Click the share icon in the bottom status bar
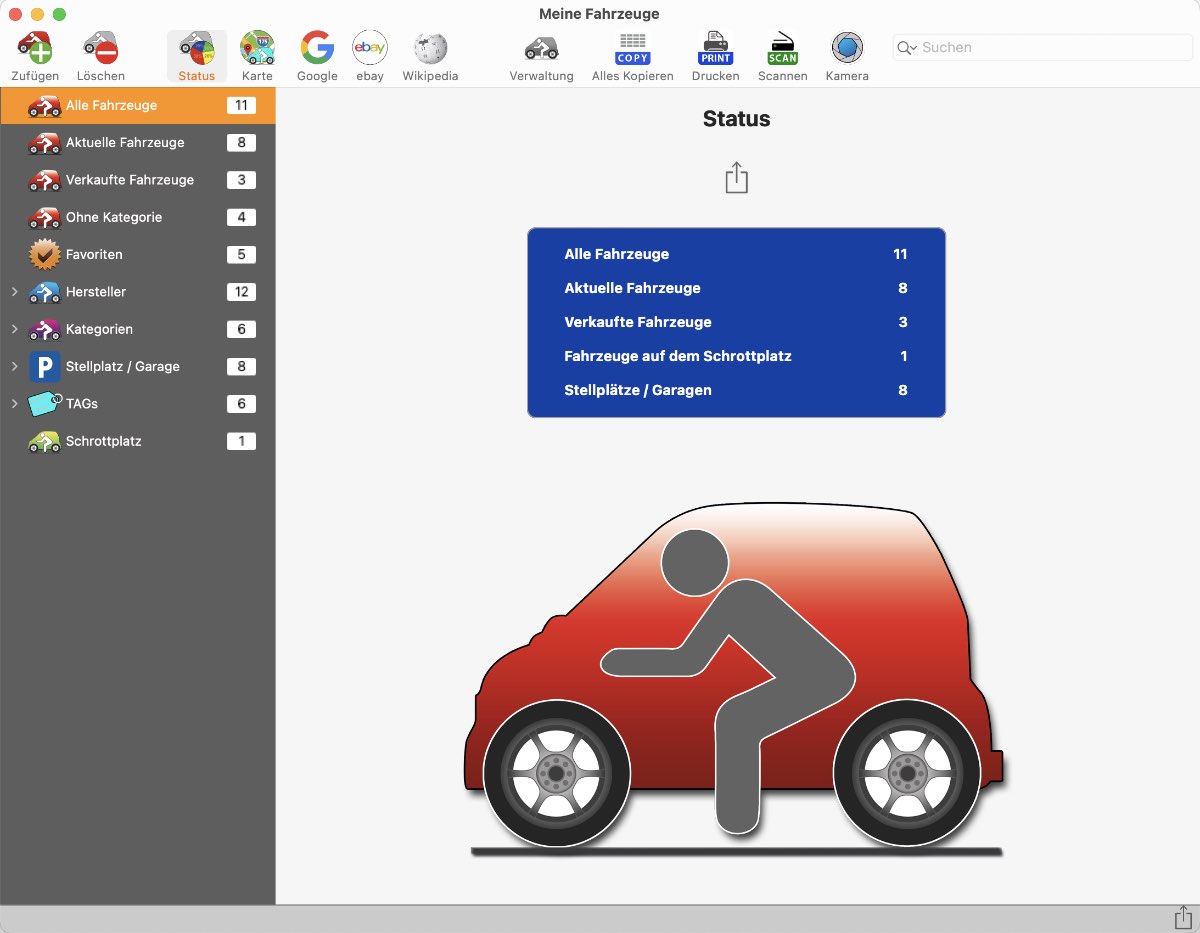This screenshot has height=933, width=1200. pyautogui.click(x=1185, y=918)
